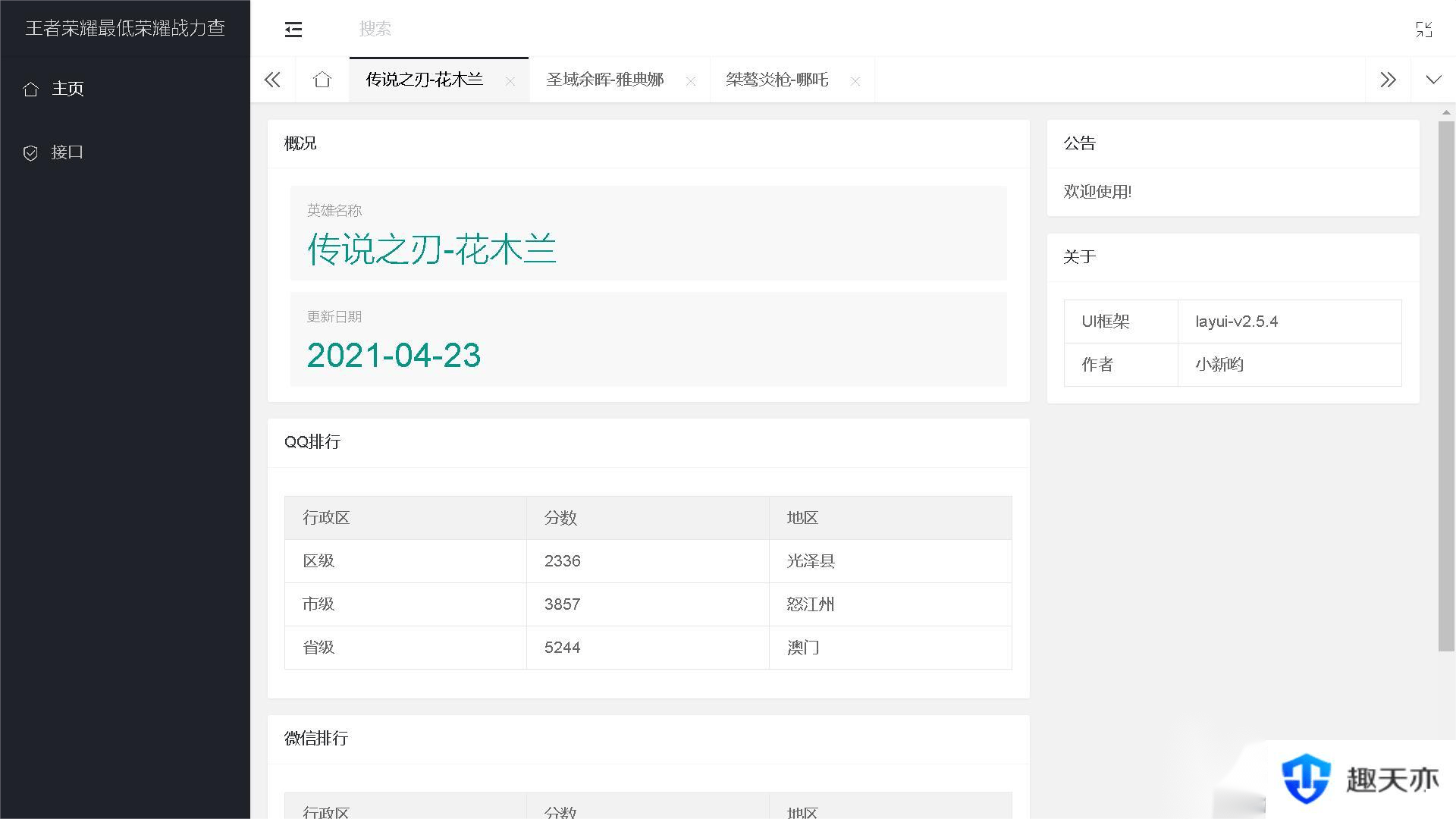Click the QQ table 行政区 column header
Viewport: 1456px width, 819px height.
point(406,518)
